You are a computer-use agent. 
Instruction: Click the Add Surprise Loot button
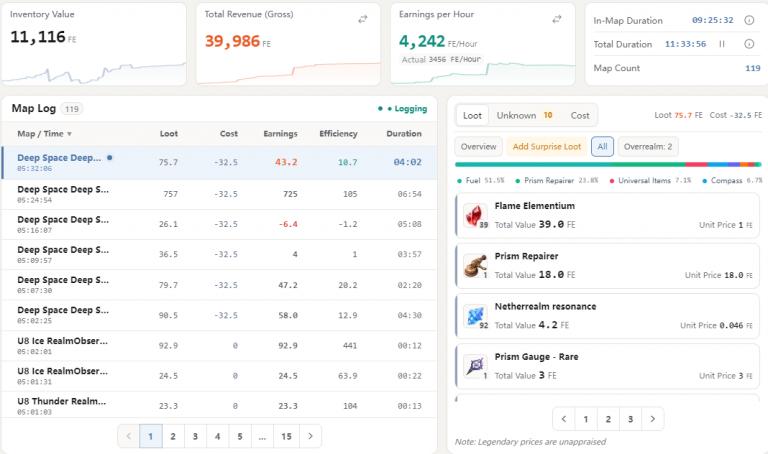pos(547,146)
